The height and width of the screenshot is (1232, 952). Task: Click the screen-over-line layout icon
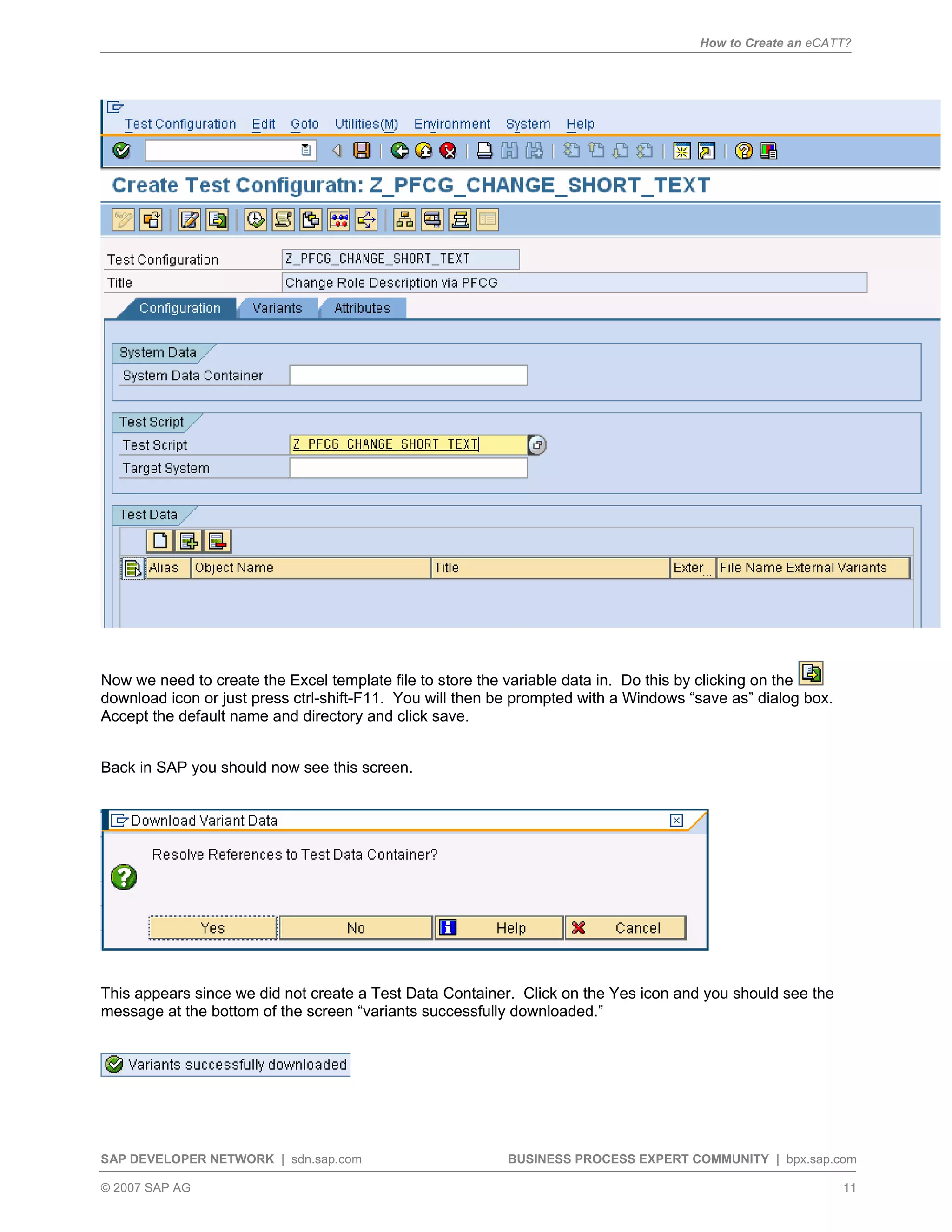pos(432,219)
